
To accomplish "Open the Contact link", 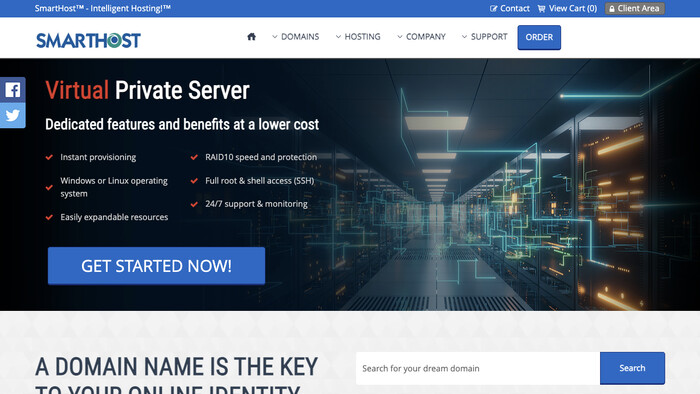I will (x=509, y=8).
